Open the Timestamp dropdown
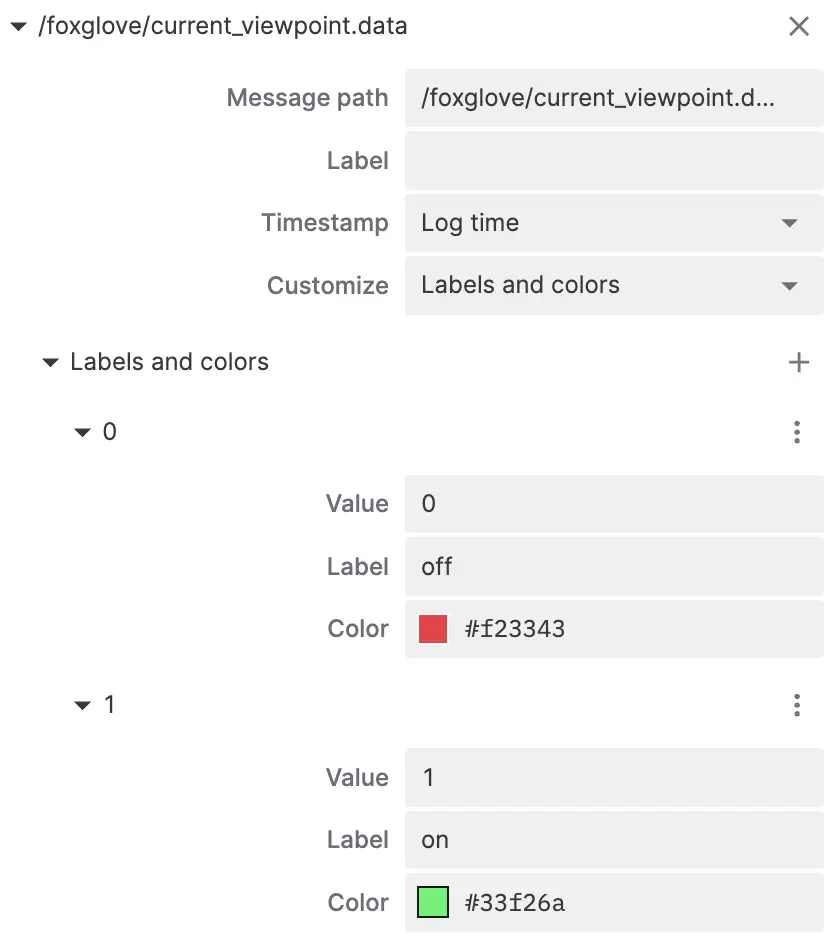The image size is (829, 938). 613,223
